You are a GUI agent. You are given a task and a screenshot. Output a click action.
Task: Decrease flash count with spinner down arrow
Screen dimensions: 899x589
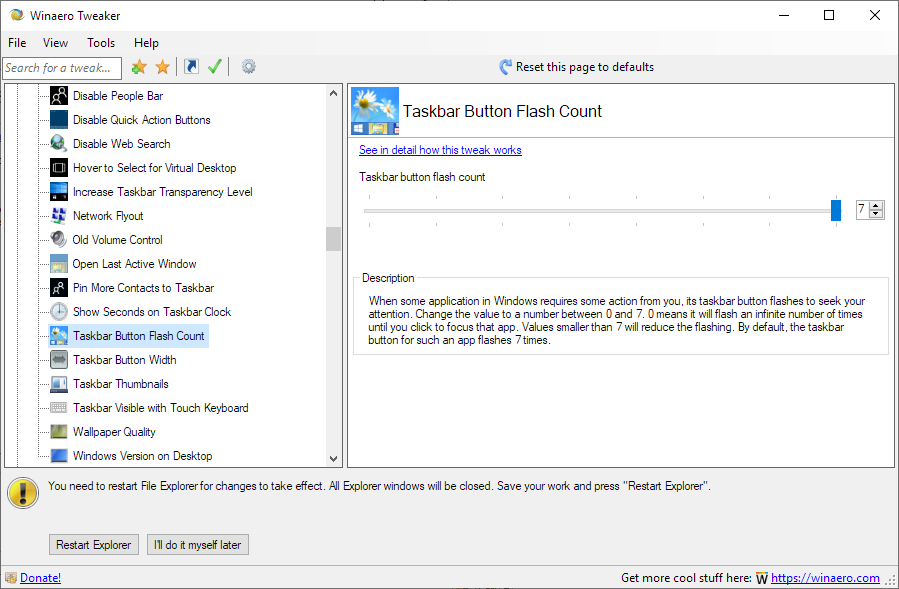[876, 214]
